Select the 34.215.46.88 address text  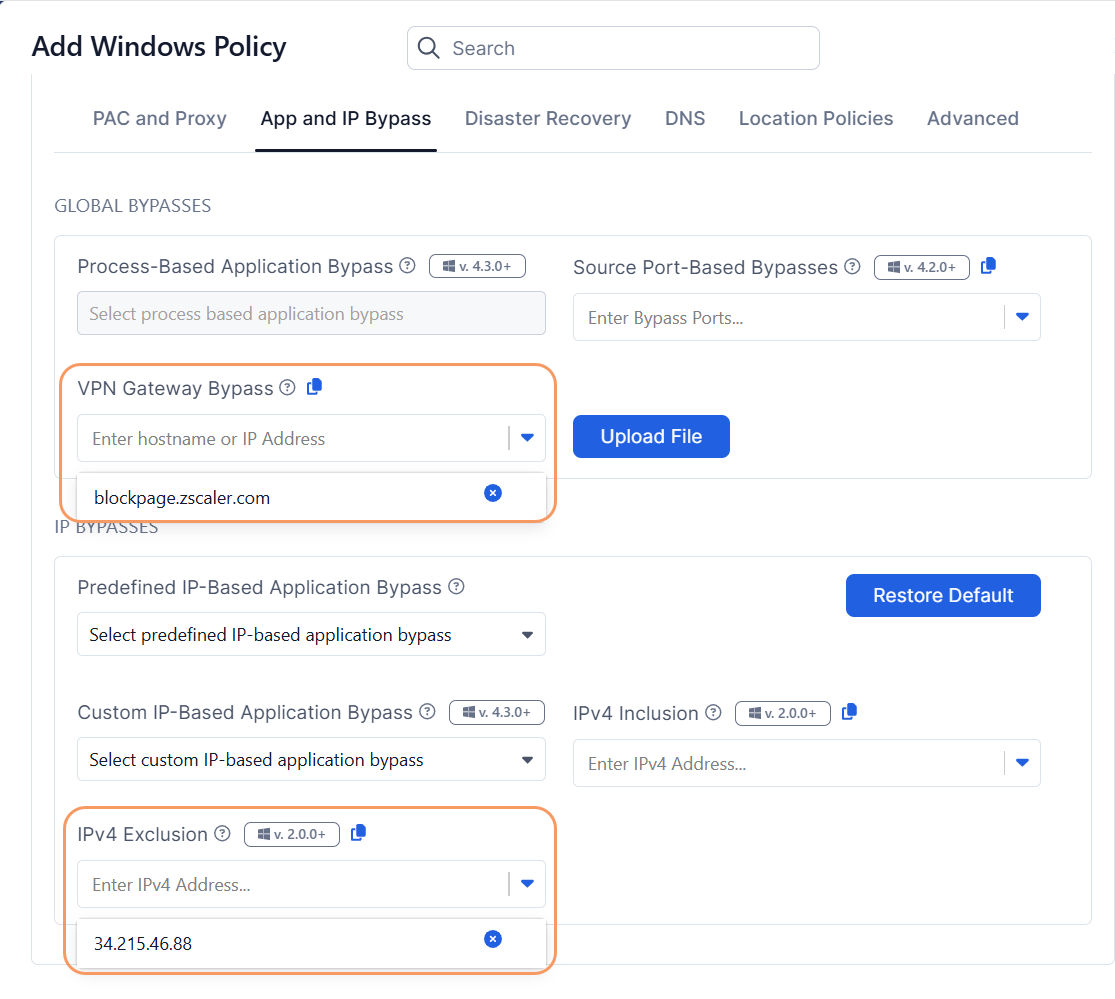pyautogui.click(x=143, y=944)
